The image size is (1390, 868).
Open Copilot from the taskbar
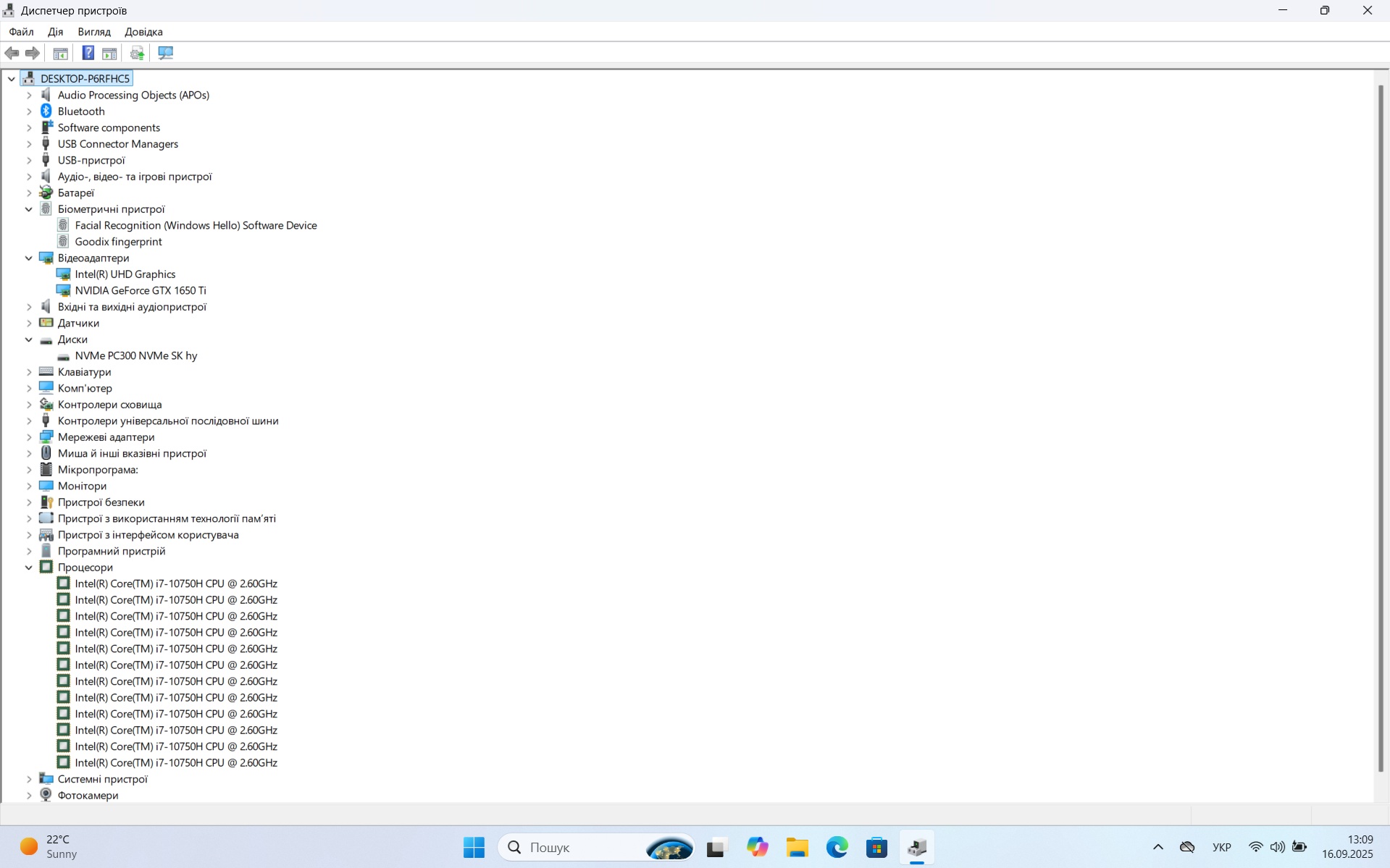coord(757,847)
